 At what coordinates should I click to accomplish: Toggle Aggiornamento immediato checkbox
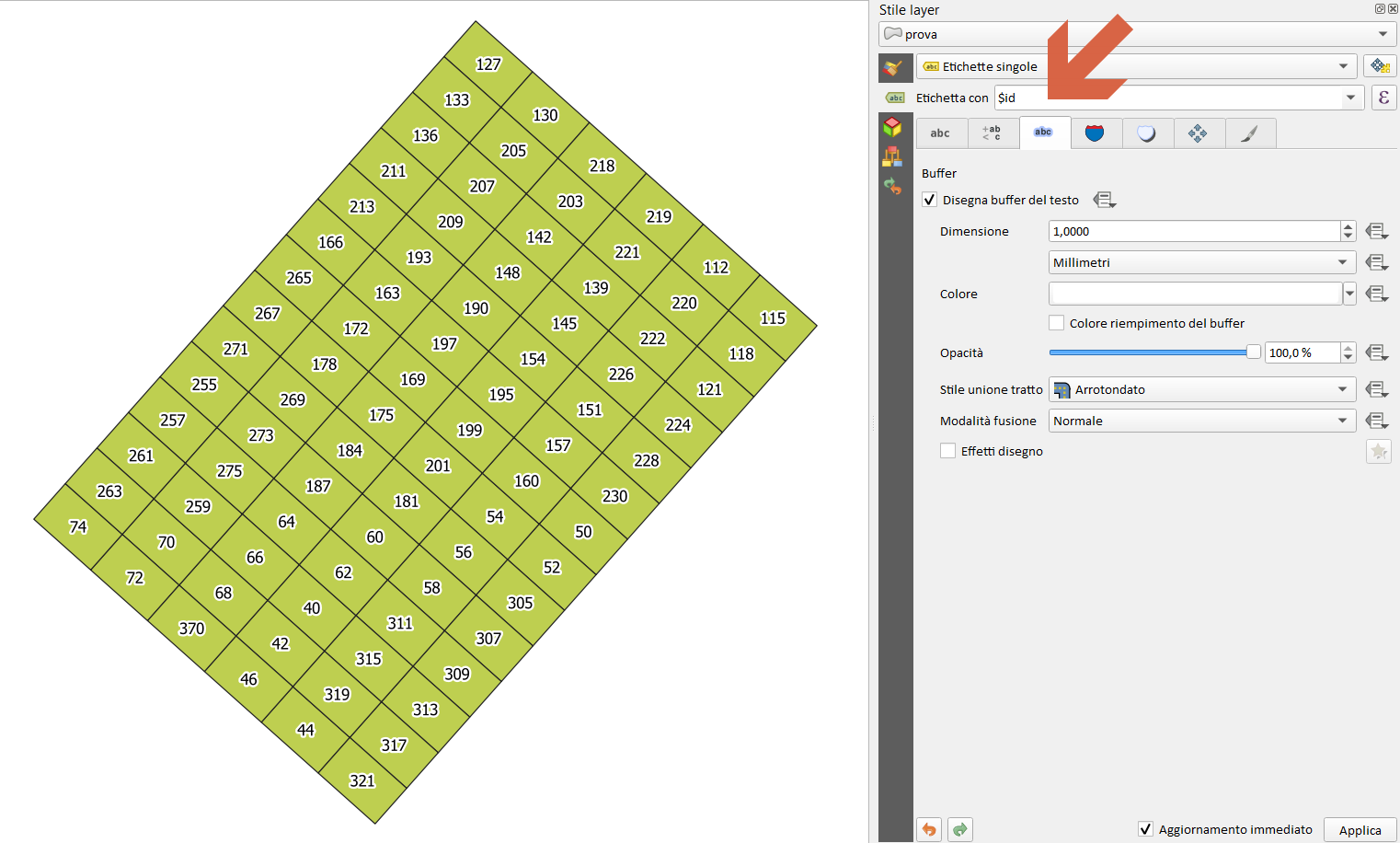pos(1145,829)
